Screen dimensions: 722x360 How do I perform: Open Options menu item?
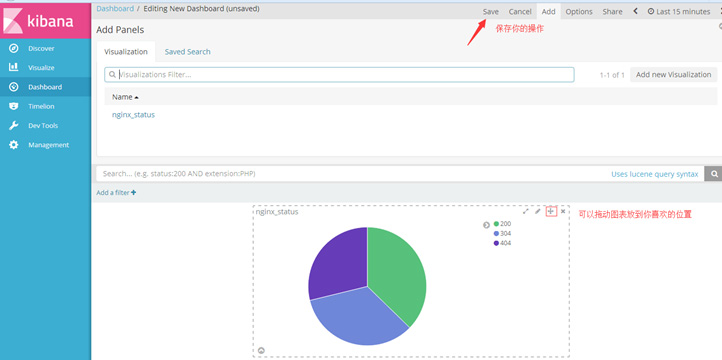pos(579,12)
